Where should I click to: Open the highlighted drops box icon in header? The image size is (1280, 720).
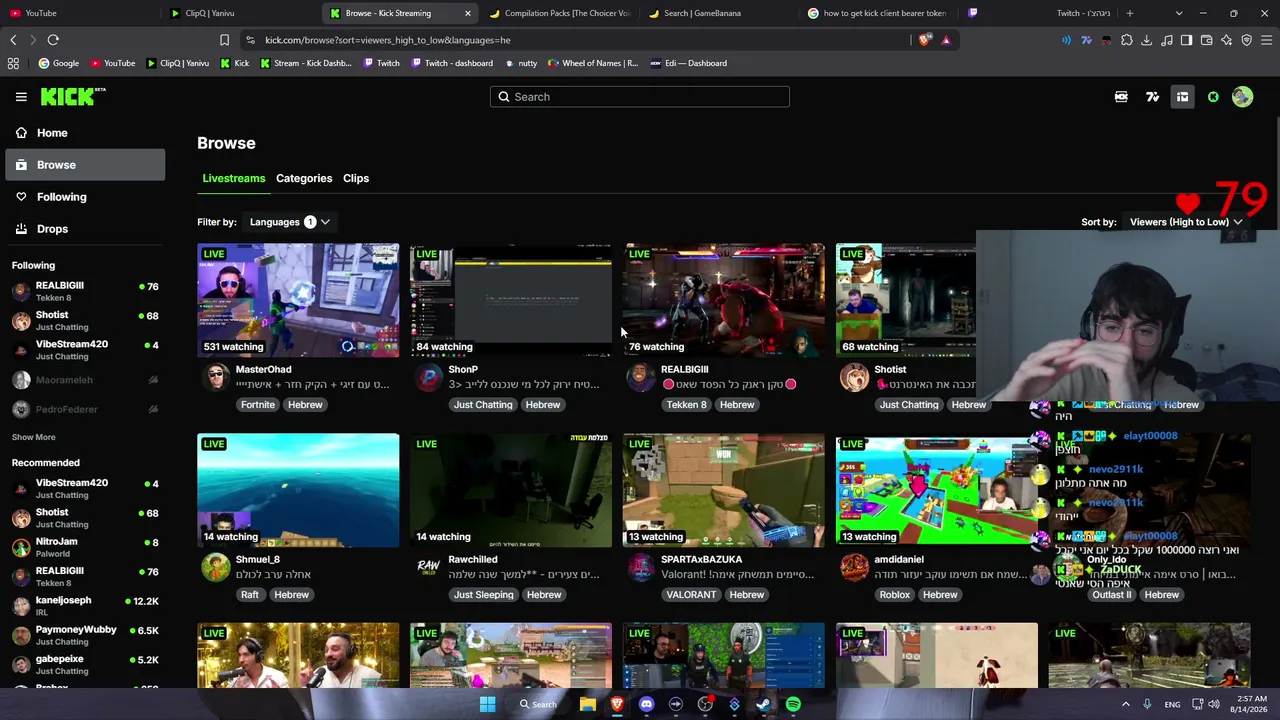[1182, 97]
